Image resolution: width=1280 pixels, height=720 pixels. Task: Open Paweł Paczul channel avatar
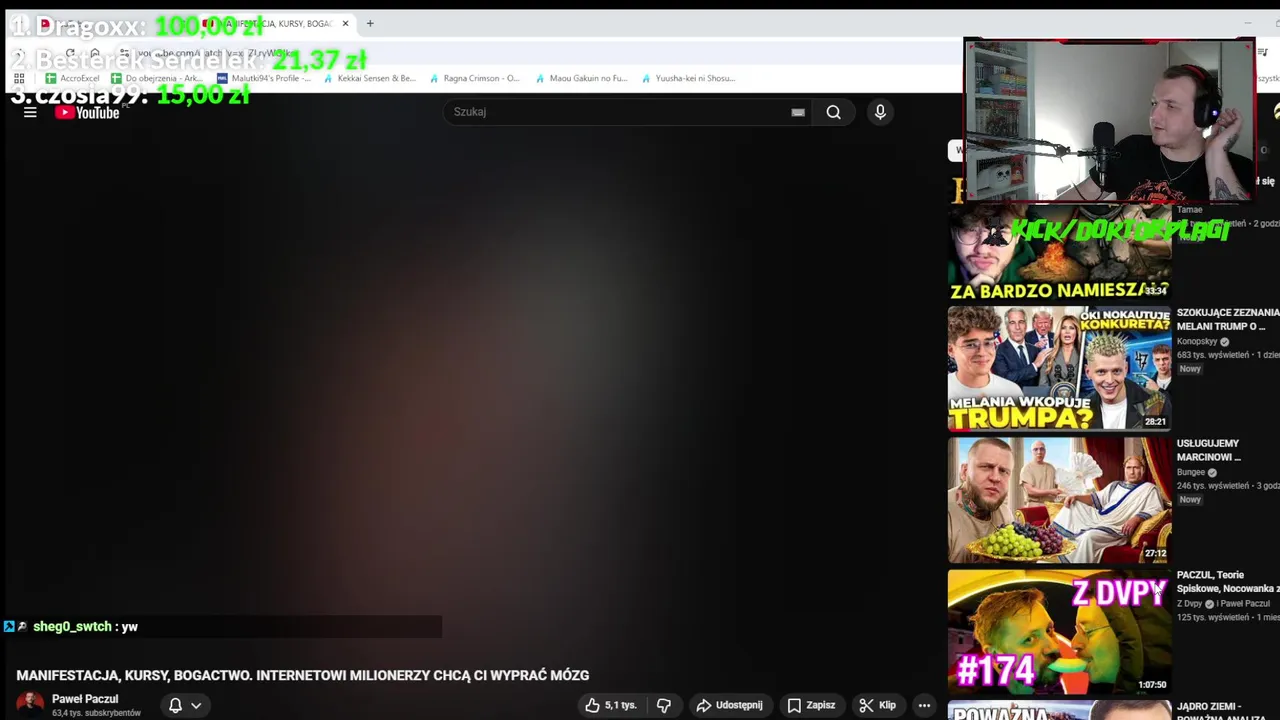pos(30,704)
